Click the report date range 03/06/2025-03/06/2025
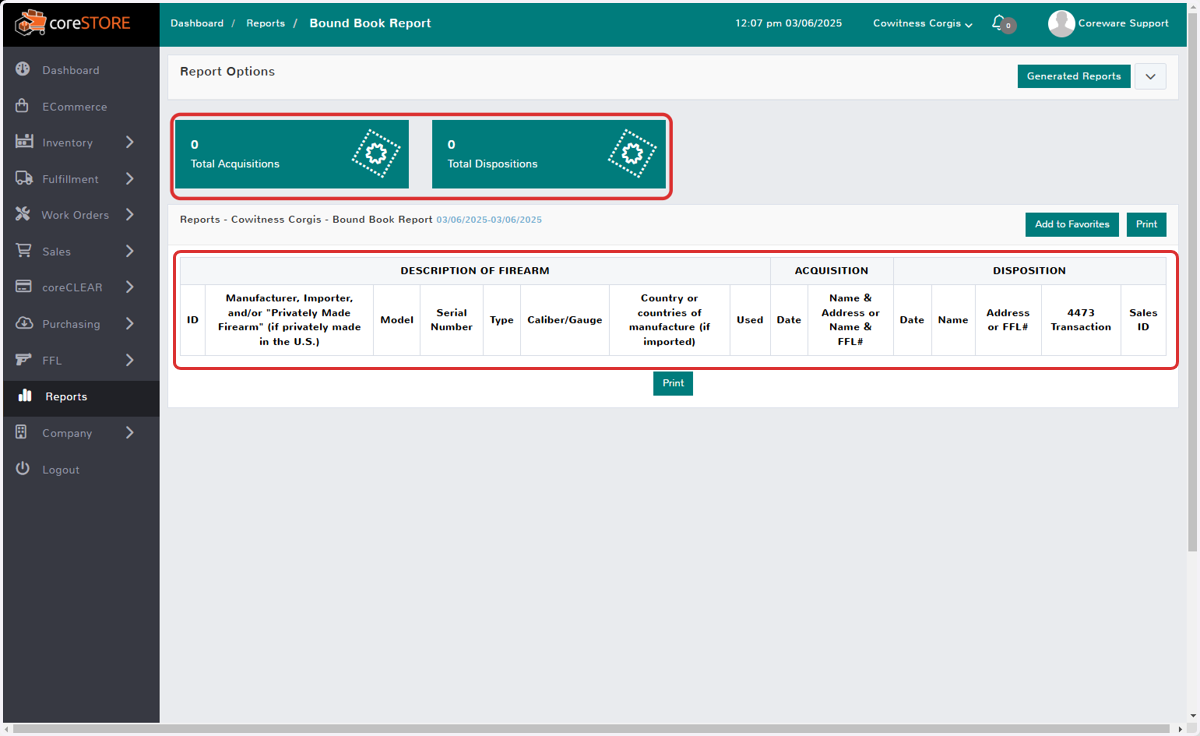Viewport: 1200px width, 736px height. (489, 220)
